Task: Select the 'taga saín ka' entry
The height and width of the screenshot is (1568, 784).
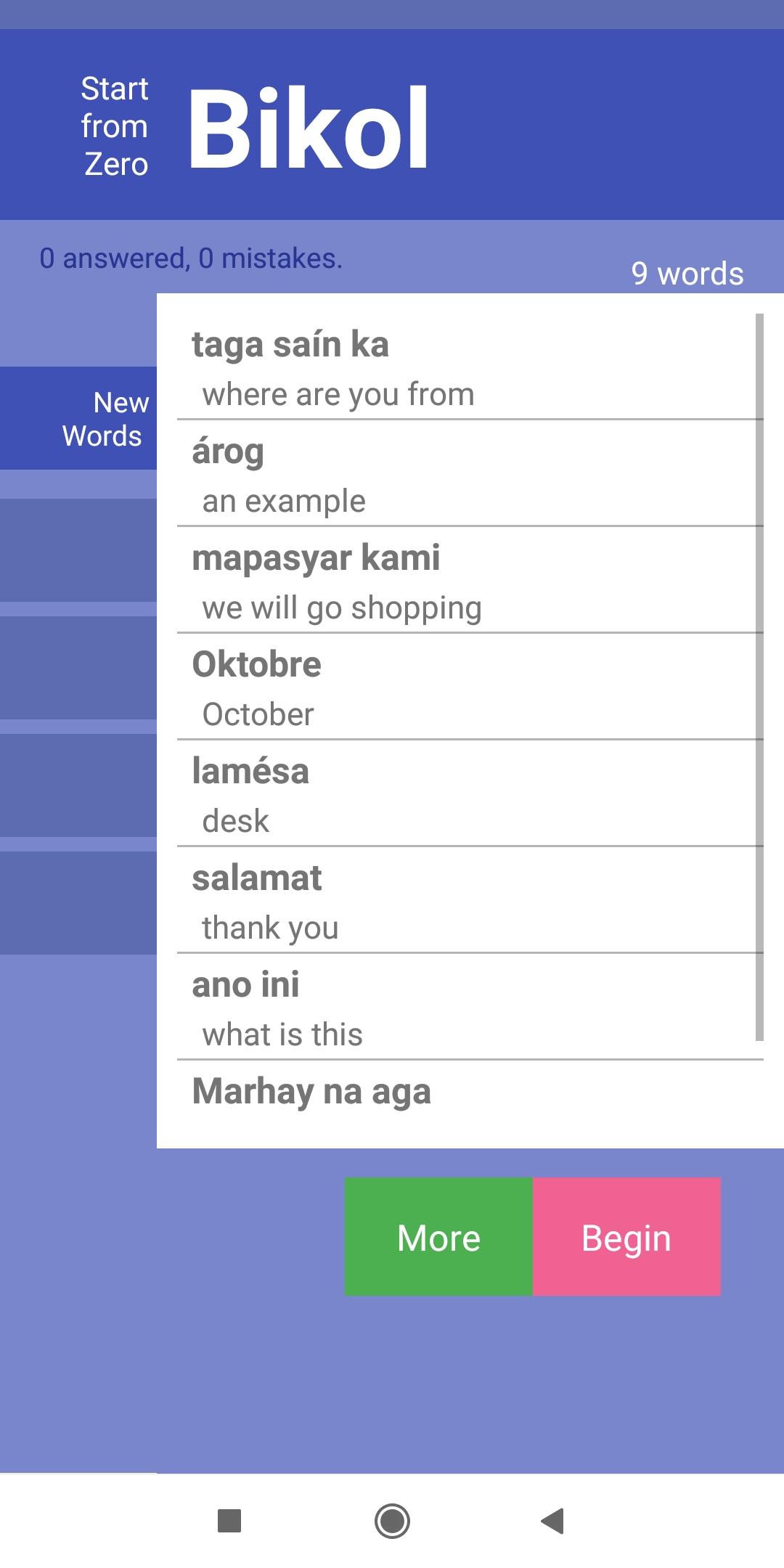Action: (469, 369)
